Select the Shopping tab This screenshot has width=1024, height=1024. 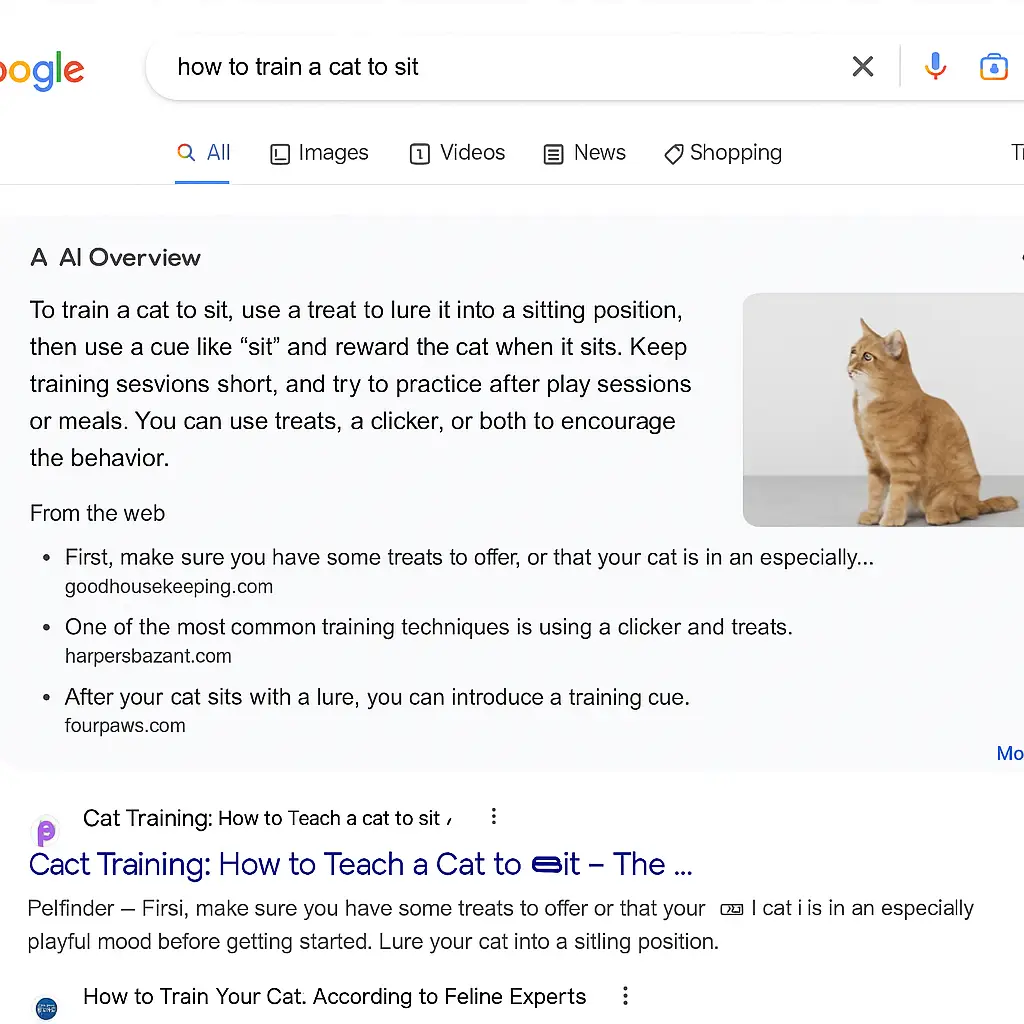pyautogui.click(x=723, y=153)
